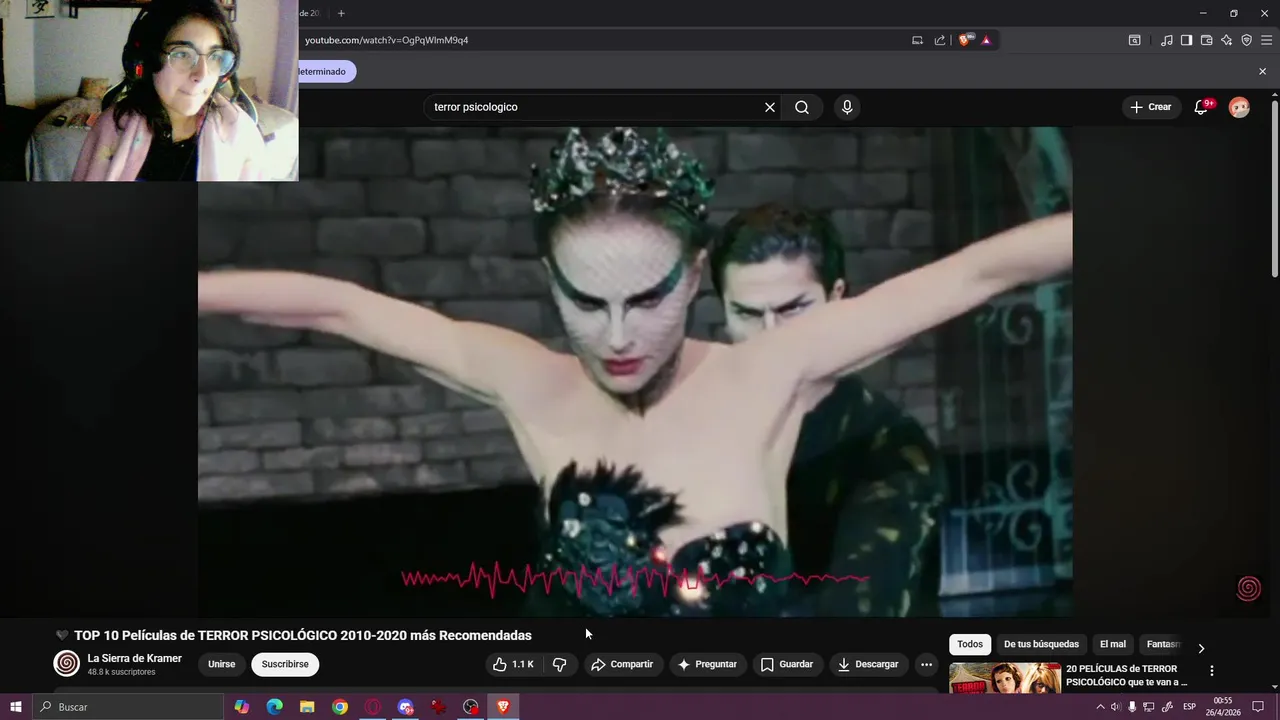Like the video with thumbs up
This screenshot has height=720, width=1280.
click(513, 664)
